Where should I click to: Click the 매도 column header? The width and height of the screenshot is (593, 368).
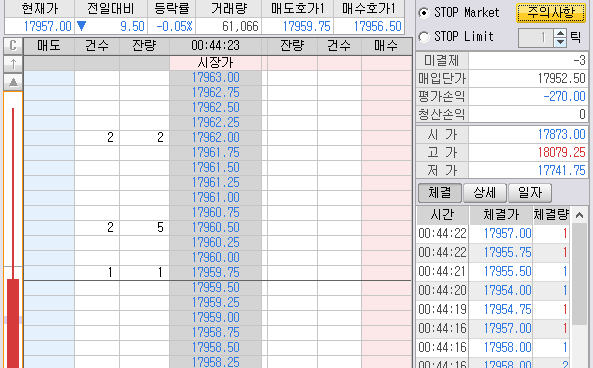click(49, 46)
